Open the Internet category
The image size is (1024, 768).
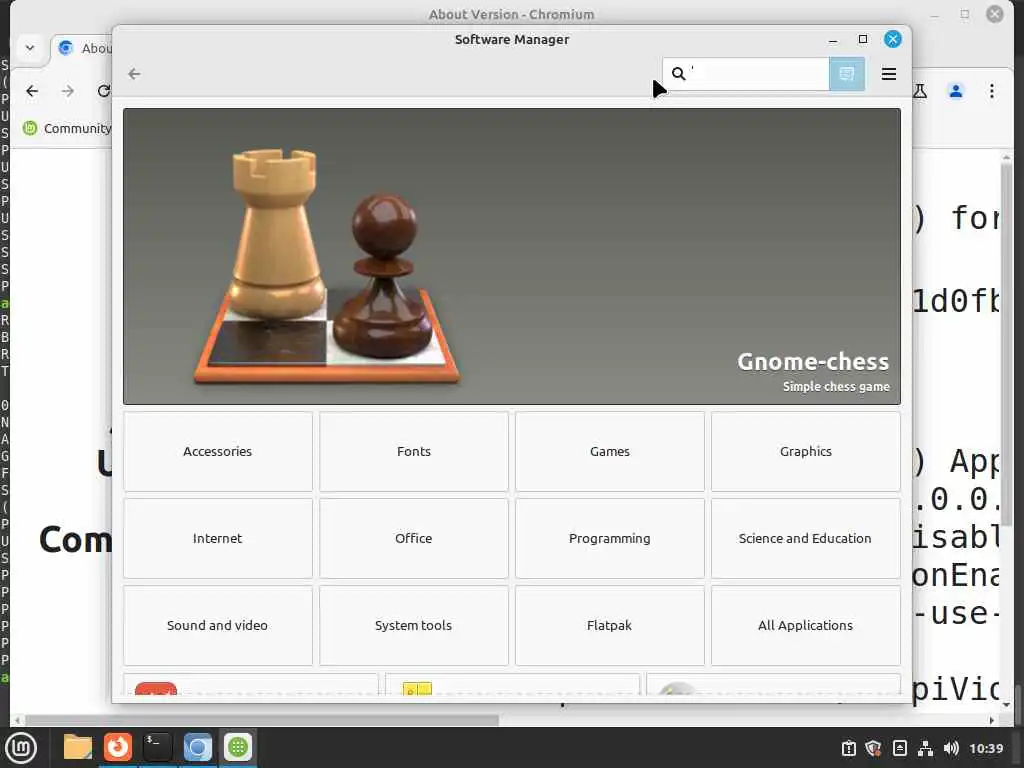tap(217, 538)
